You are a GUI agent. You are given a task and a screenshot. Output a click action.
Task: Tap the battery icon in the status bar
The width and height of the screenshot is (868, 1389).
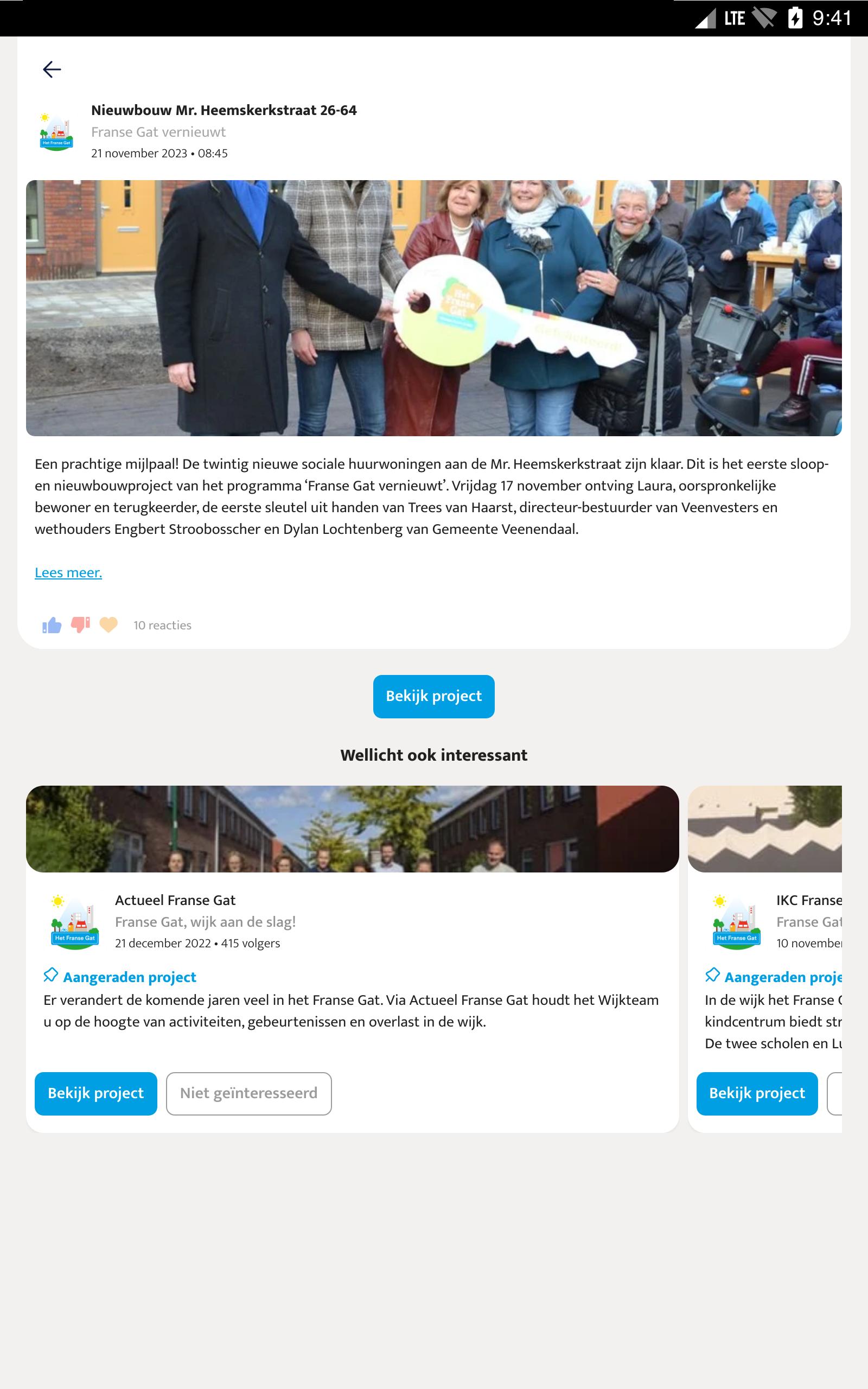point(795,18)
